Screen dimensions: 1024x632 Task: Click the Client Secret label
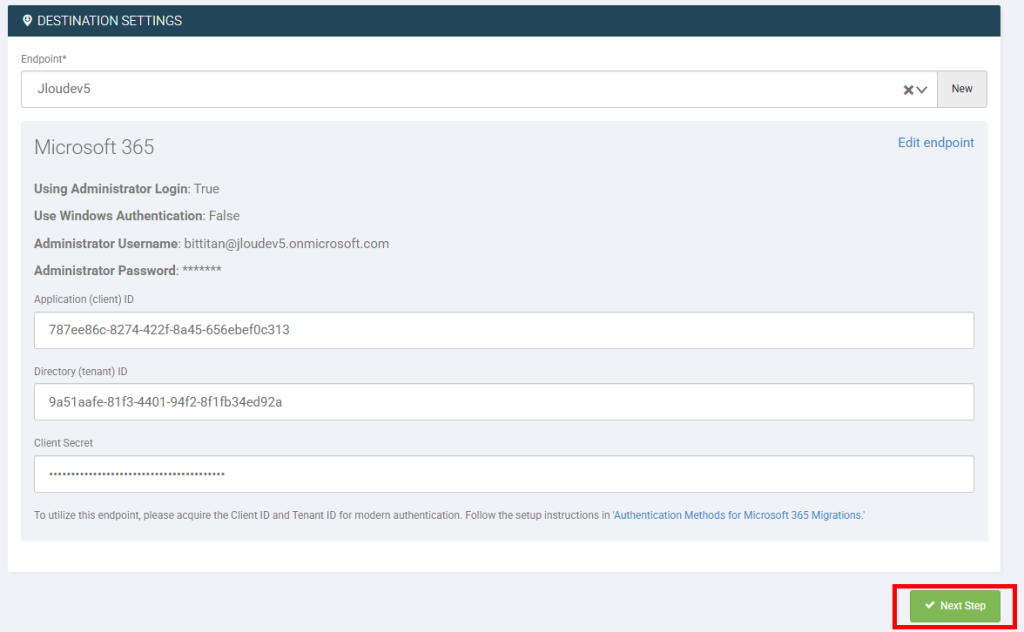click(x=63, y=443)
